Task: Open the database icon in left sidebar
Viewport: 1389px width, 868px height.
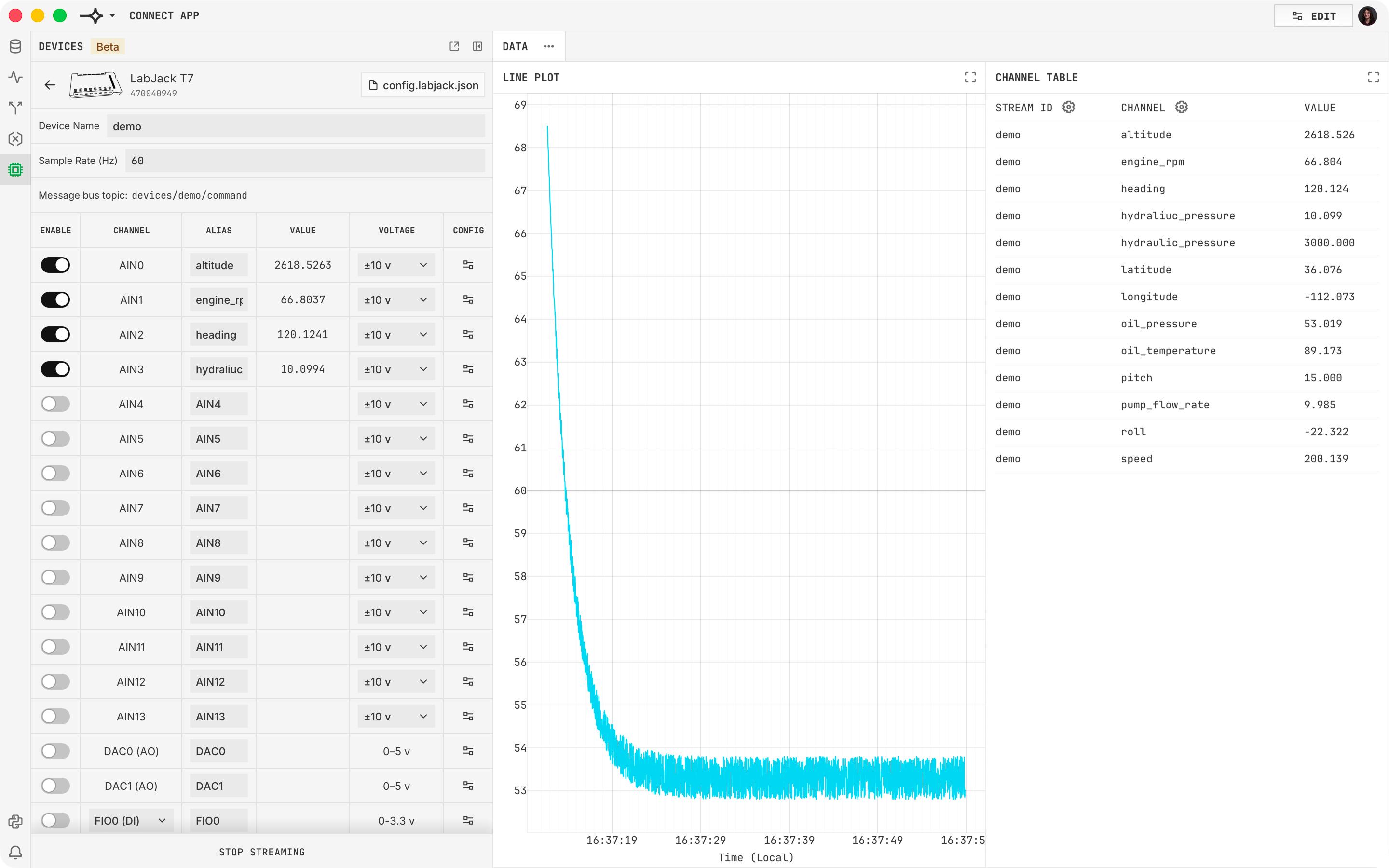Action: pos(15,46)
